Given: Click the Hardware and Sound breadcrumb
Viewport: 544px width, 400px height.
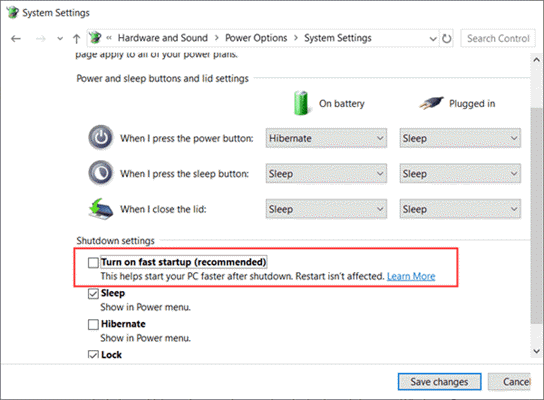Looking at the screenshot, I should pyautogui.click(x=163, y=38).
